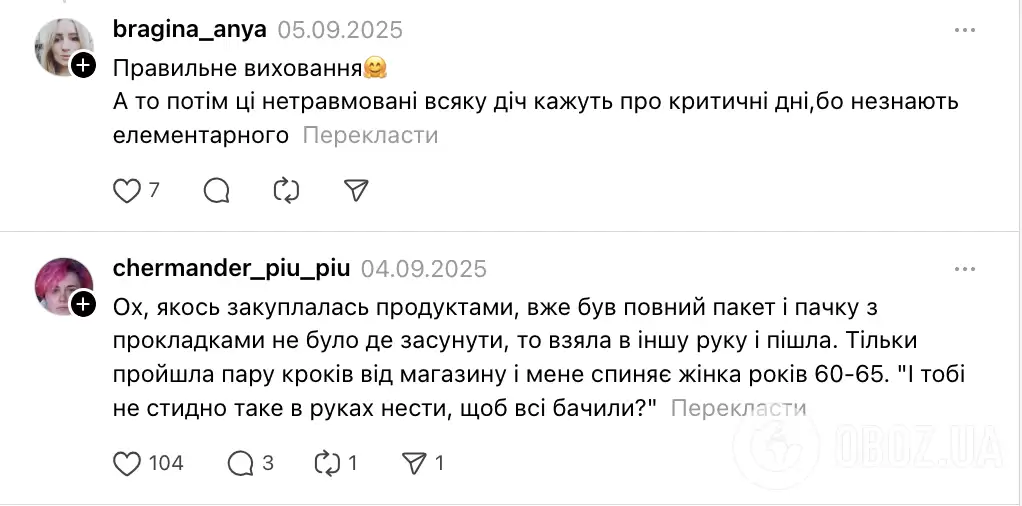
Task: Reply to bragina_anya's comment
Action: click(217, 190)
